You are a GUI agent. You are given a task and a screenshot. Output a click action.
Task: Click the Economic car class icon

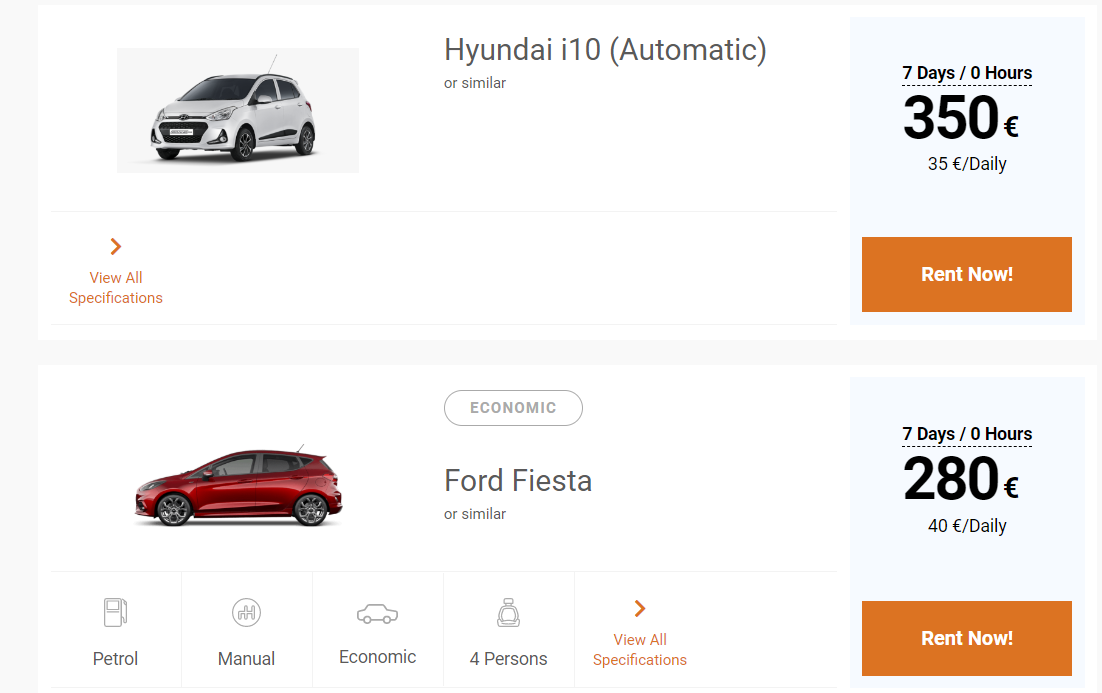(377, 614)
